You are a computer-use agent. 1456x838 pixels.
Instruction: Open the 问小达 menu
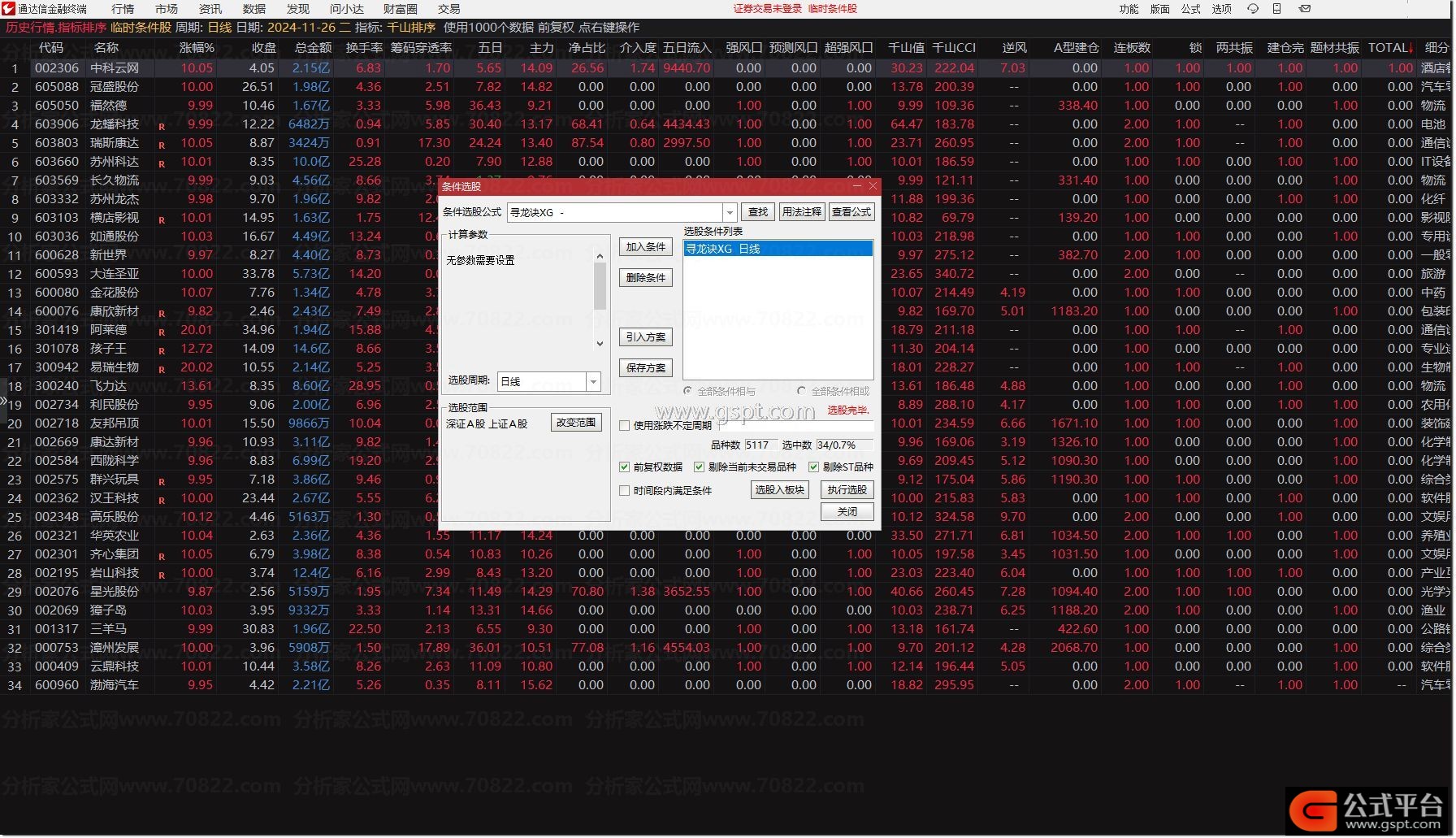coord(347,9)
